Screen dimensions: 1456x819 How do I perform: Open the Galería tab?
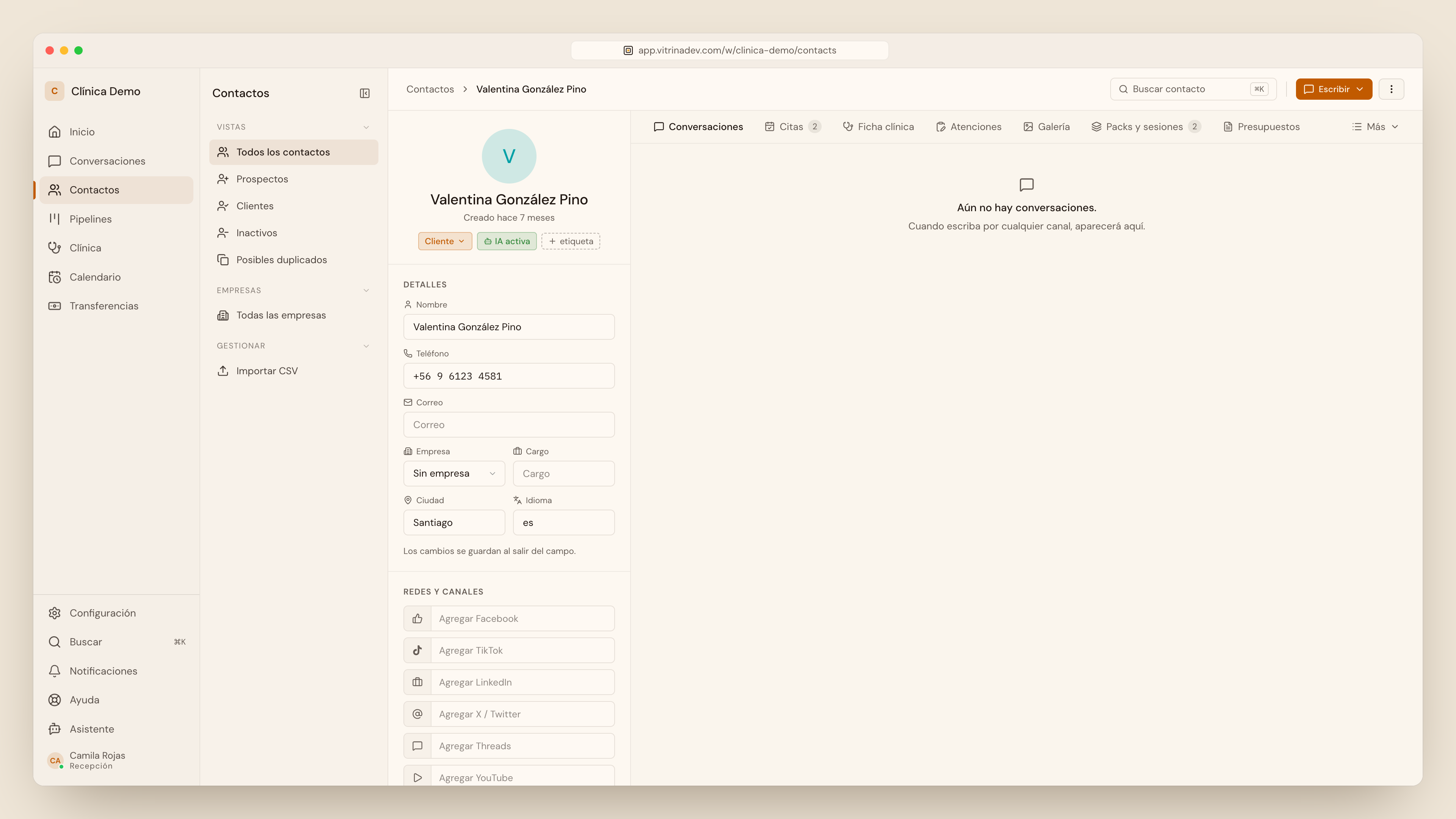point(1046,127)
